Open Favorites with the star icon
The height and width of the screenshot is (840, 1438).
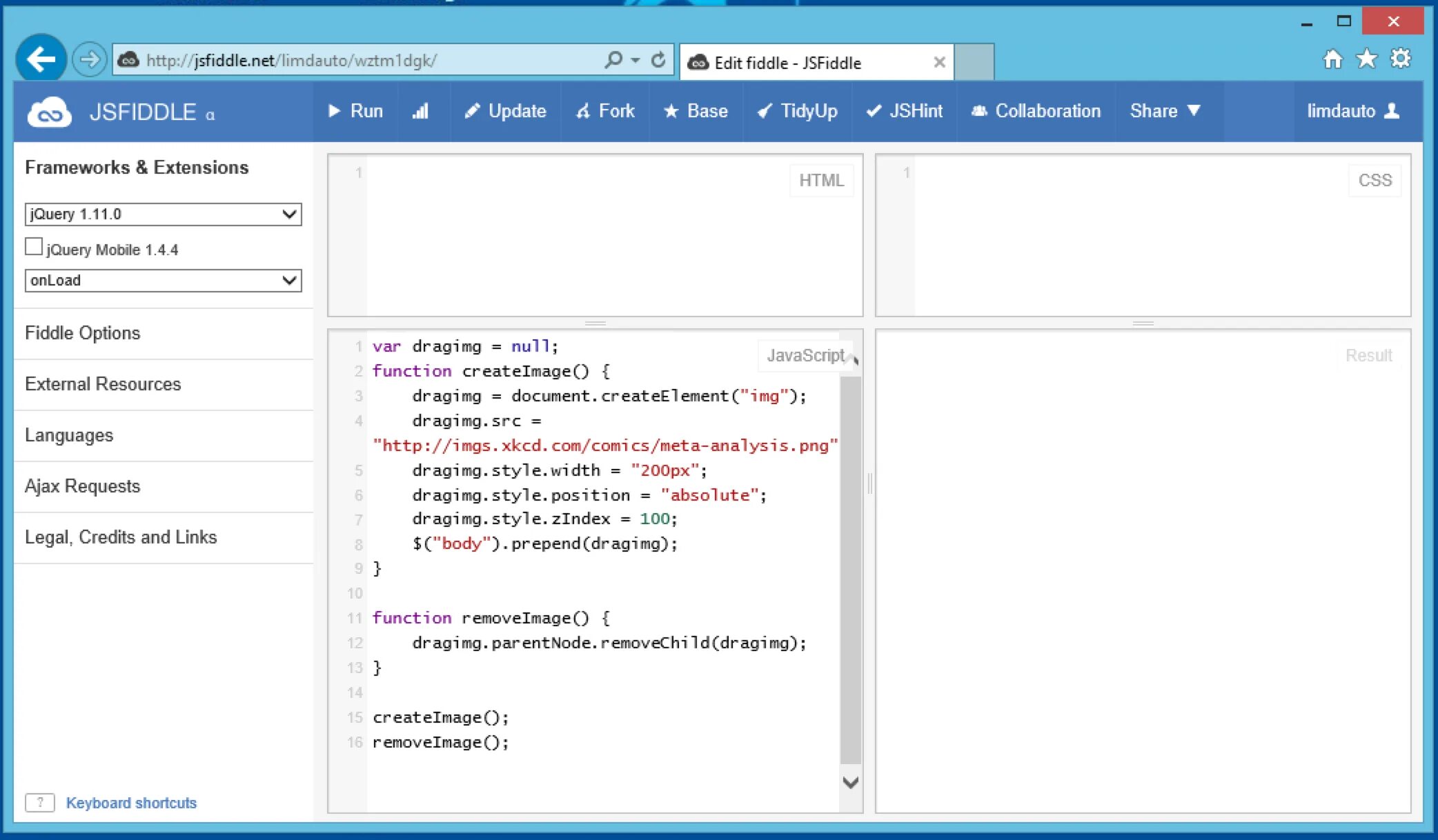(x=1366, y=59)
